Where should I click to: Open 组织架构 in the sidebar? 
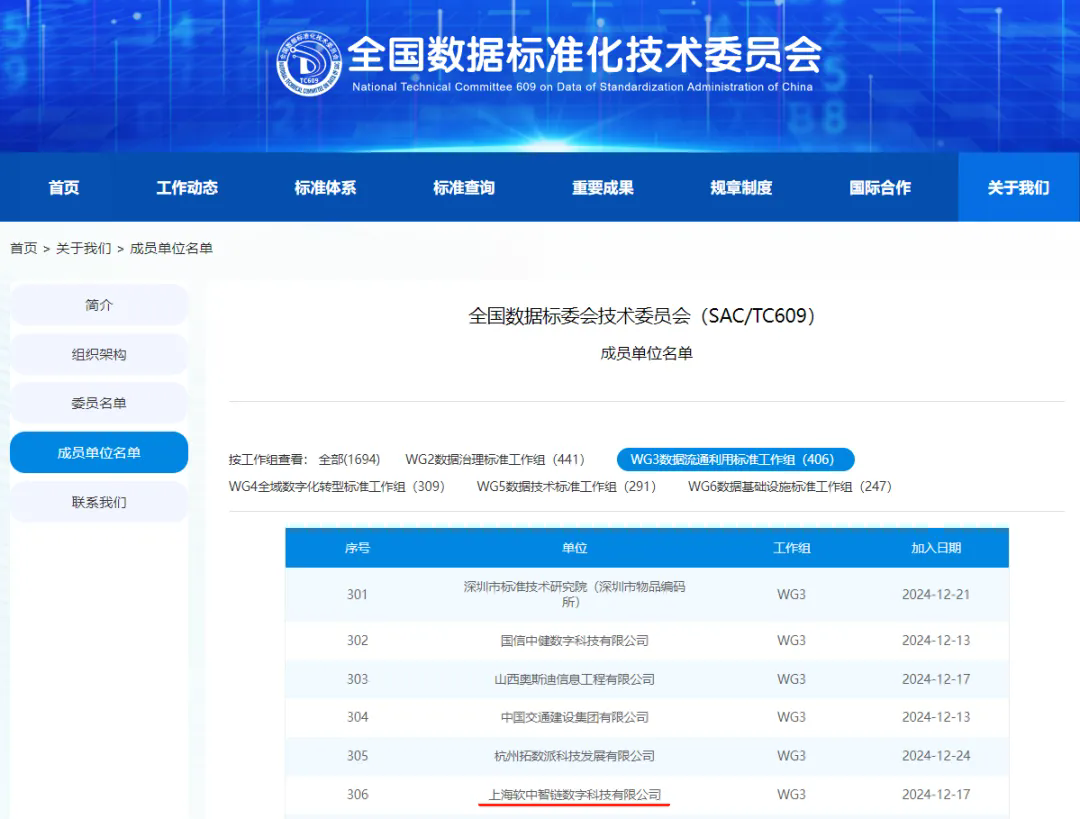[x=99, y=354]
